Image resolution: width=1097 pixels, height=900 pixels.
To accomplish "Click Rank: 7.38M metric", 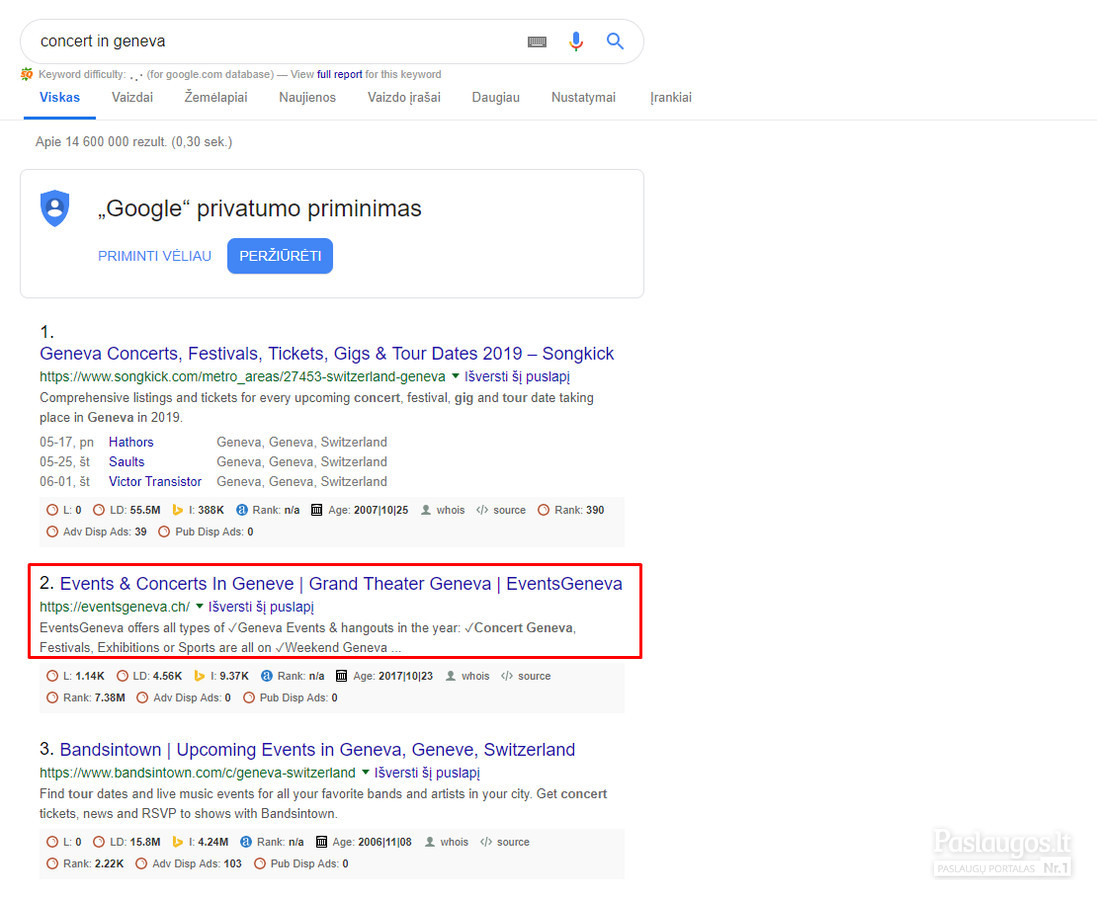I will click(86, 698).
